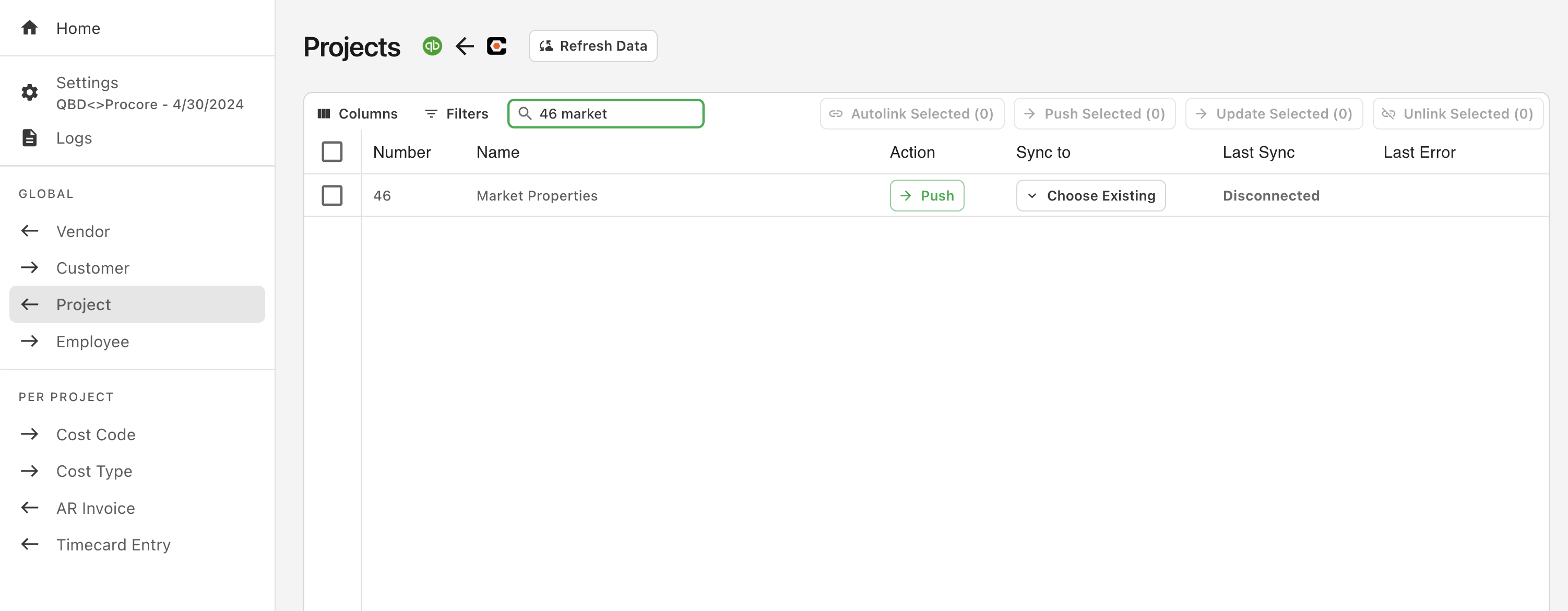1568x611 pixels.
Task: Open the Sync to dropdown for project 46
Action: [1091, 195]
